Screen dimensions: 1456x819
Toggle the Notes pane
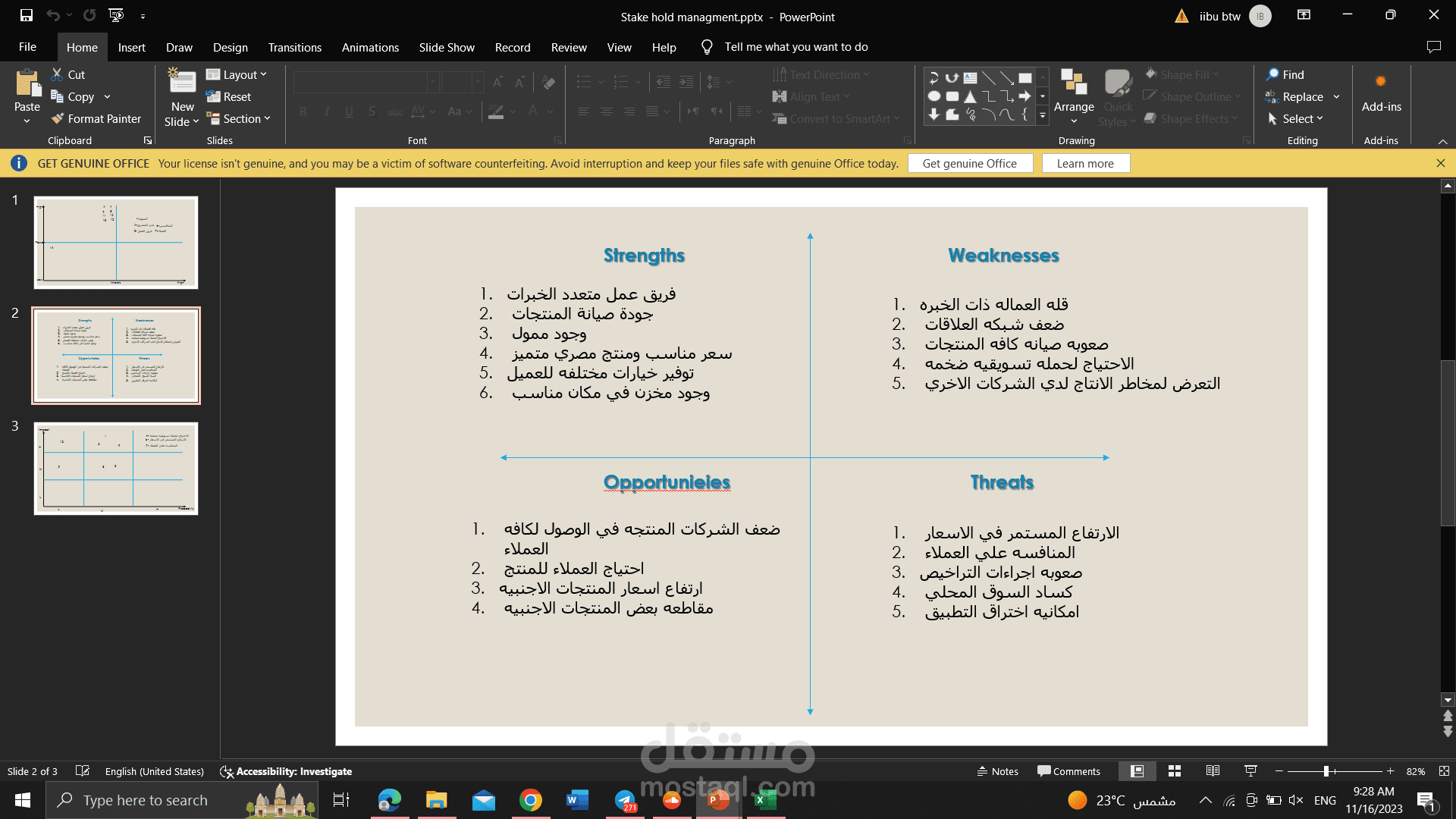tap(997, 771)
